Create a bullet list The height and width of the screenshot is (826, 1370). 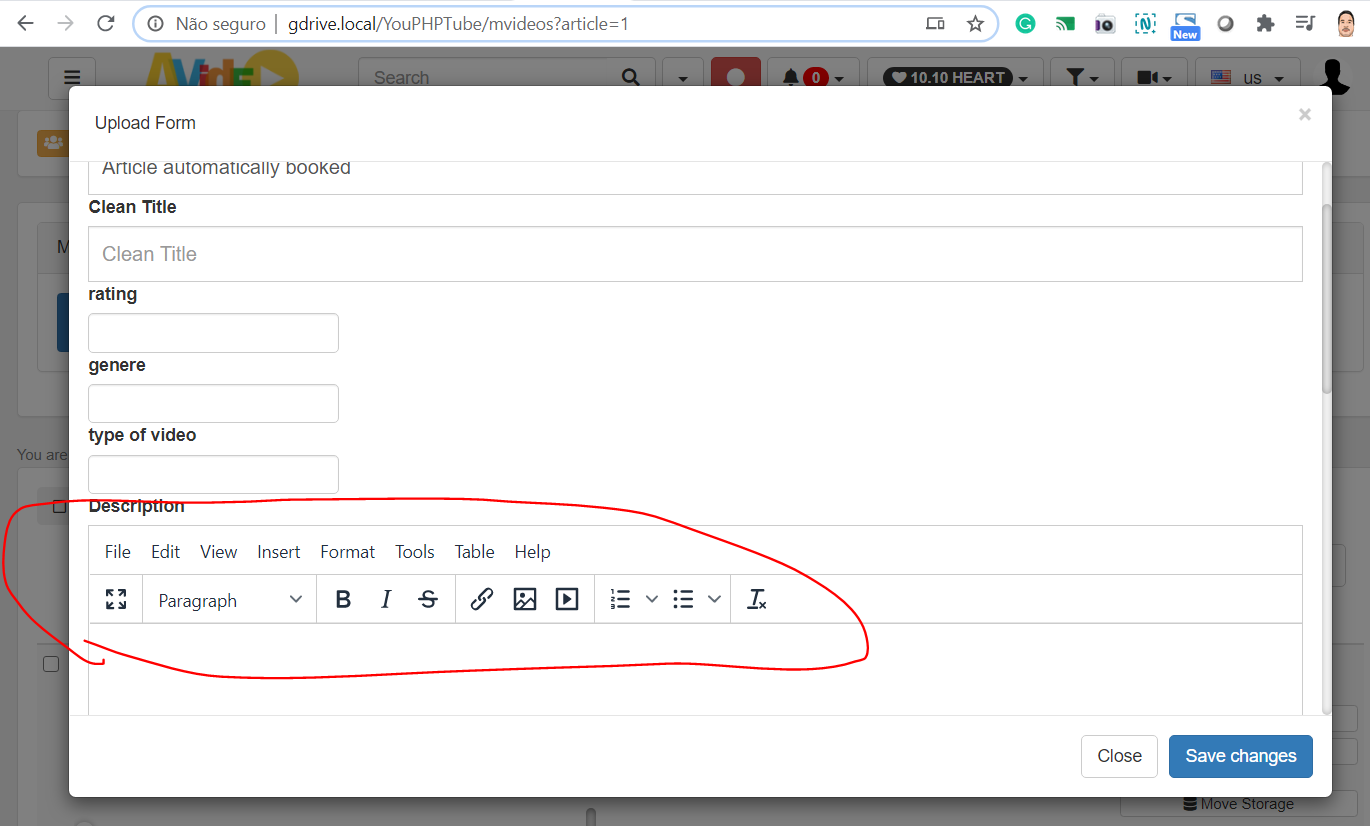[x=684, y=599]
